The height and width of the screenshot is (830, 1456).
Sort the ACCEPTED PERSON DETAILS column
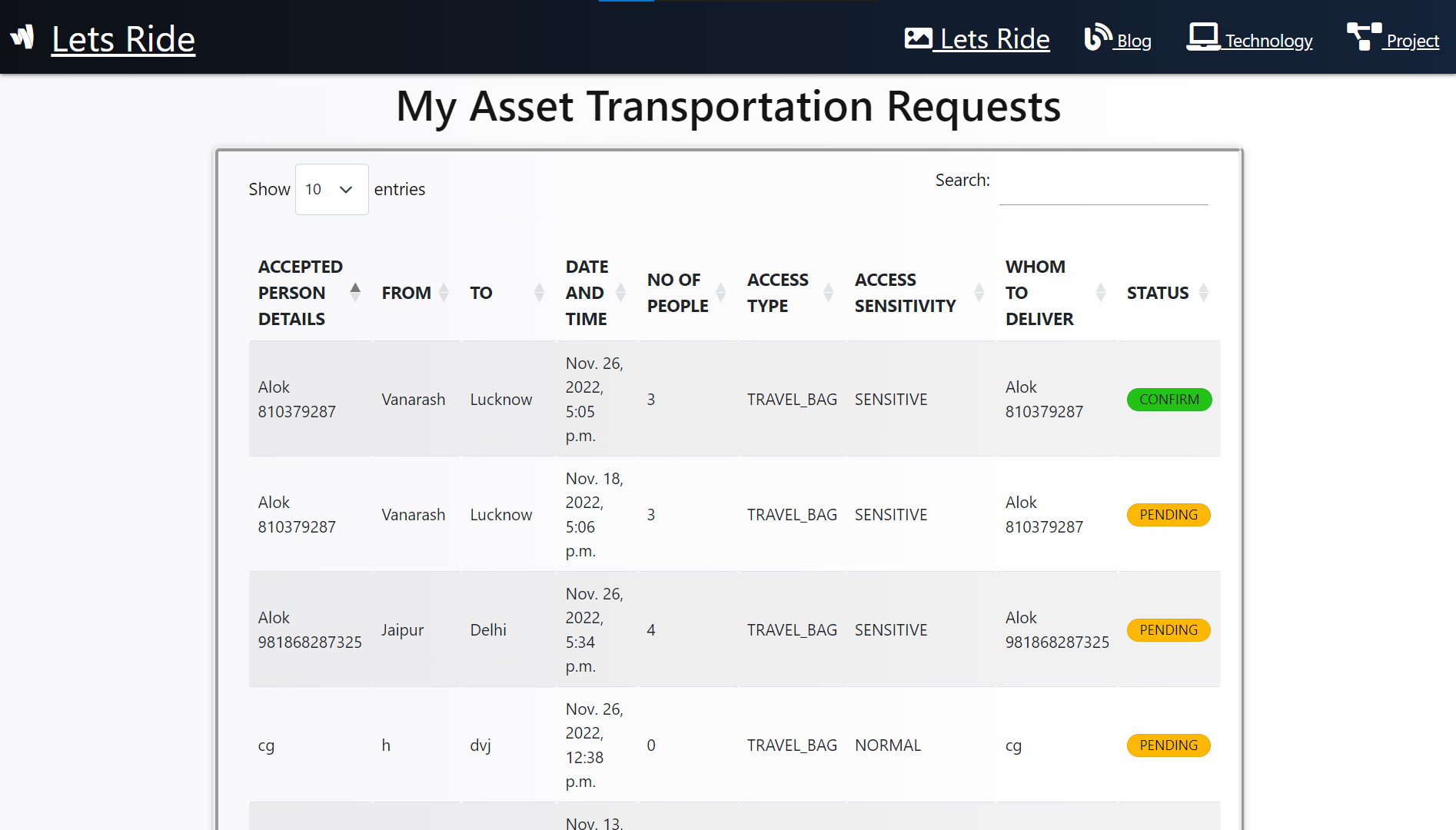pyautogui.click(x=355, y=292)
